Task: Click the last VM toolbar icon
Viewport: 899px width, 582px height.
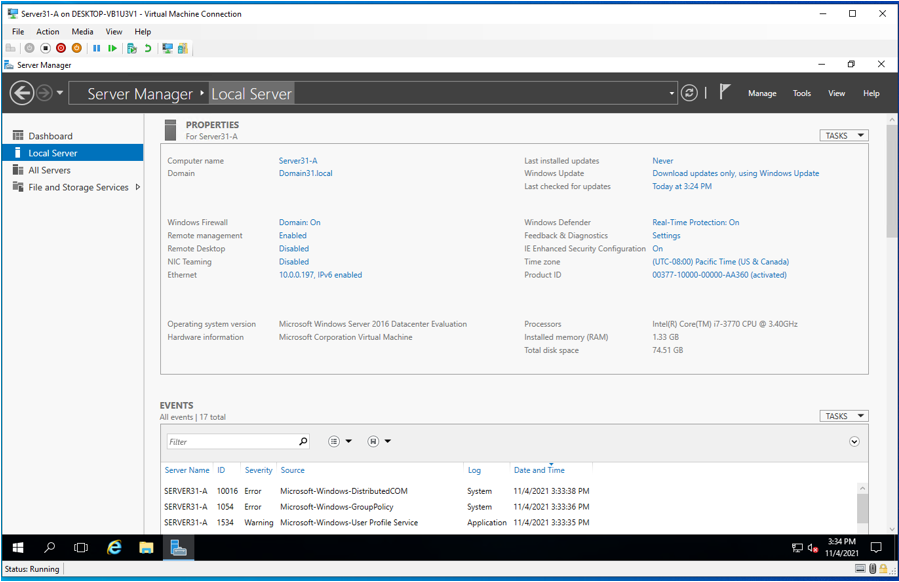Action: coord(183,49)
